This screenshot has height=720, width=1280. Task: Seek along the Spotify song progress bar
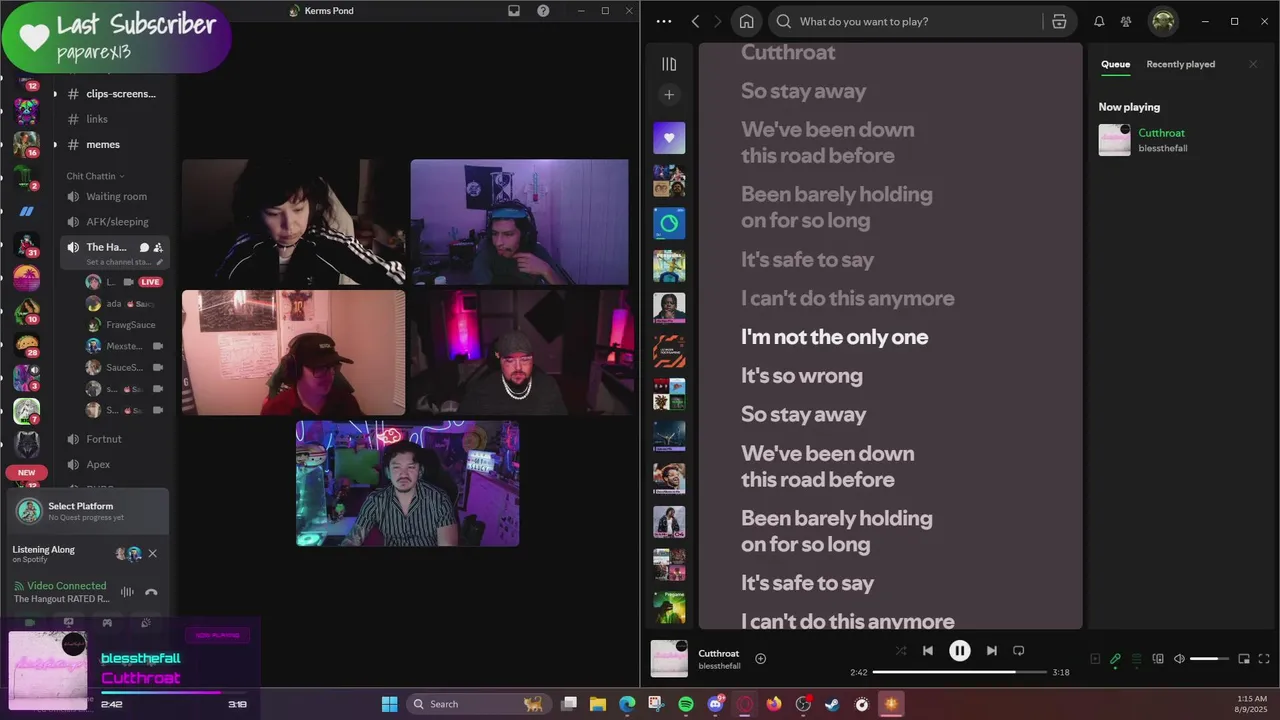pyautogui.click(x=960, y=672)
